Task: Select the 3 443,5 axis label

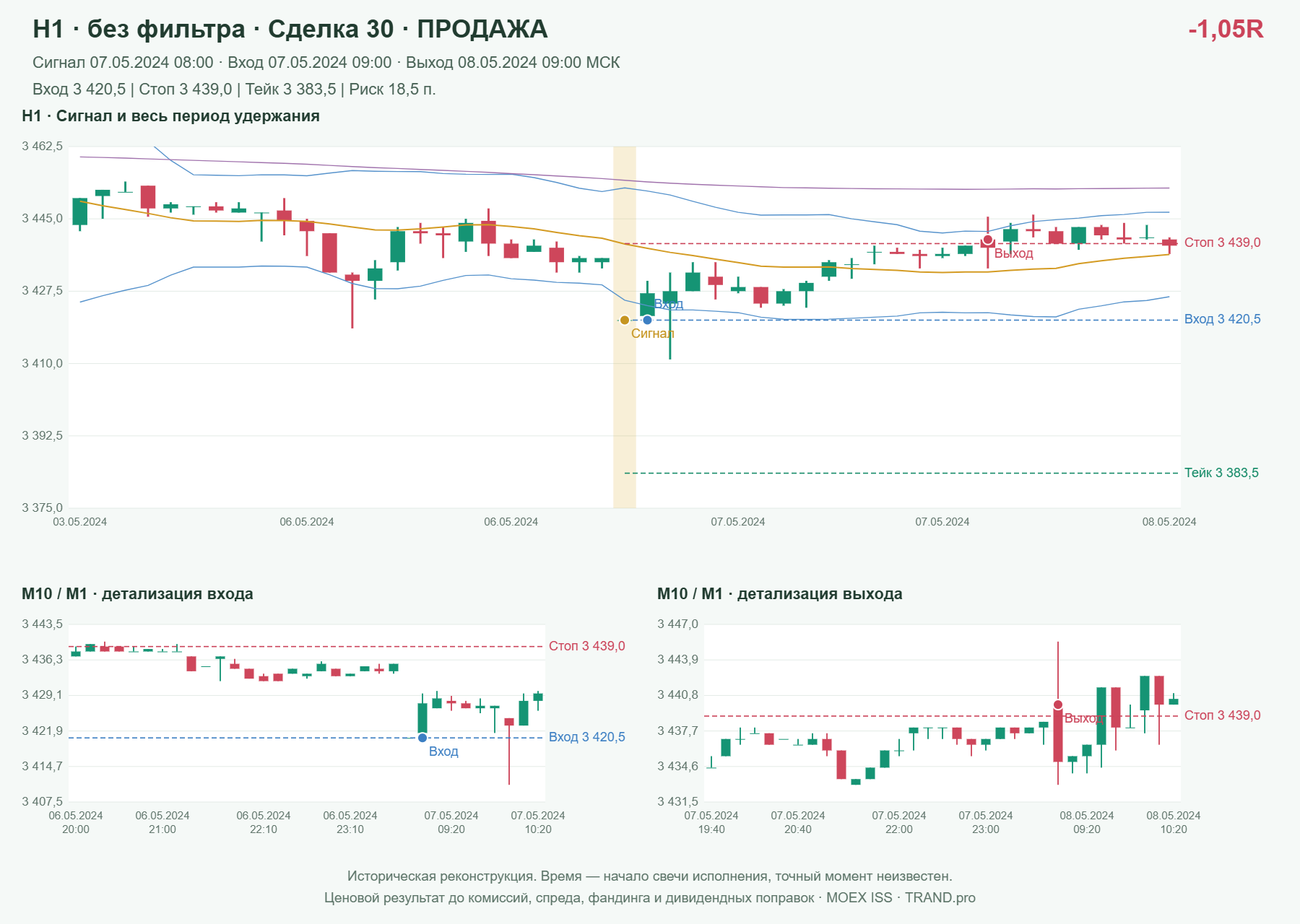Action: coord(42,624)
